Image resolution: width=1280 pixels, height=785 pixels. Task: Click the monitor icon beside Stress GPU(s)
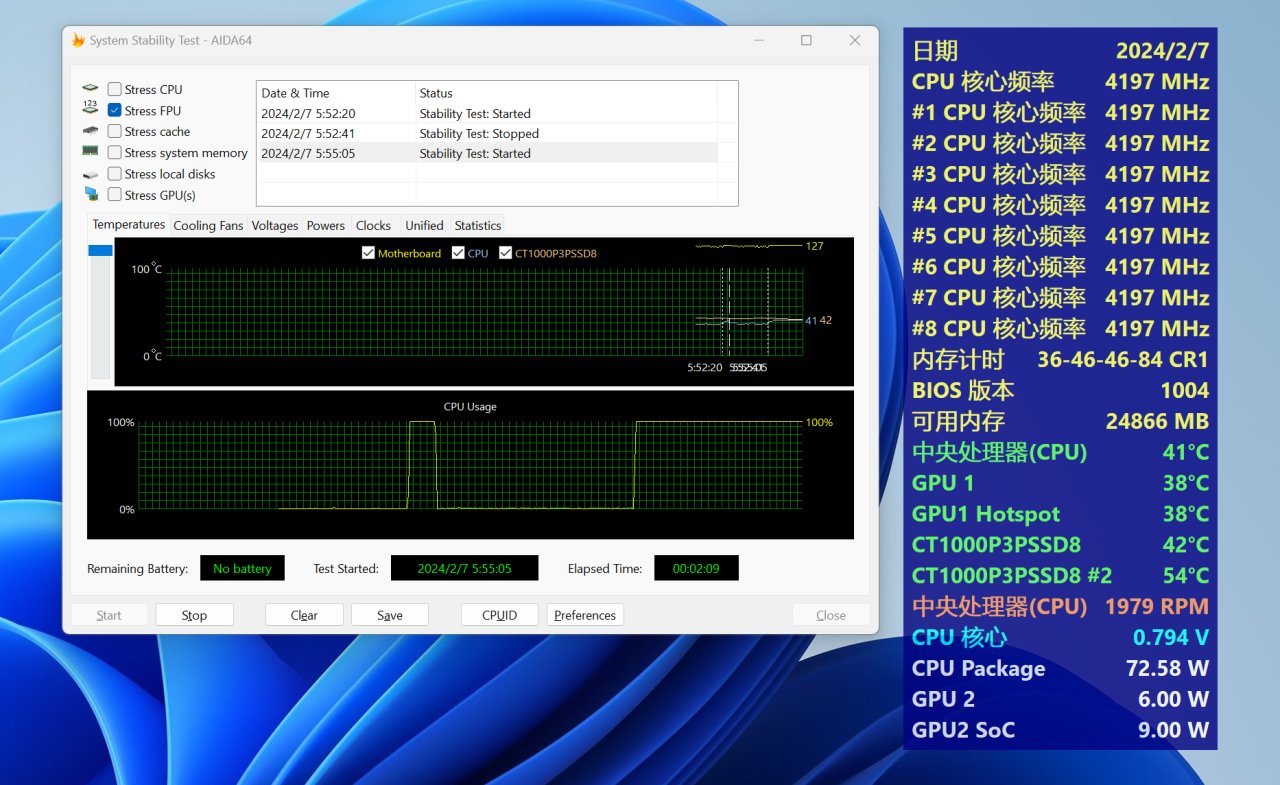point(91,194)
